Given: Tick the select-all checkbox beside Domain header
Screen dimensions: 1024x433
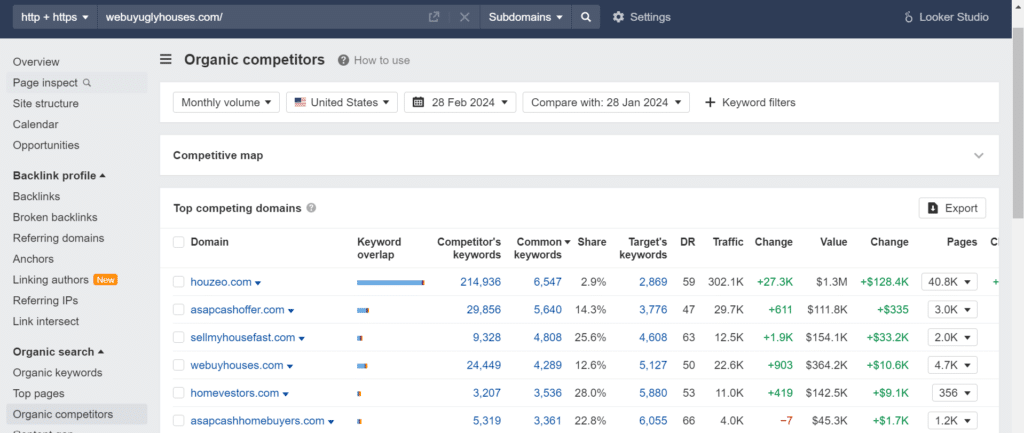Looking at the screenshot, I should coord(179,242).
